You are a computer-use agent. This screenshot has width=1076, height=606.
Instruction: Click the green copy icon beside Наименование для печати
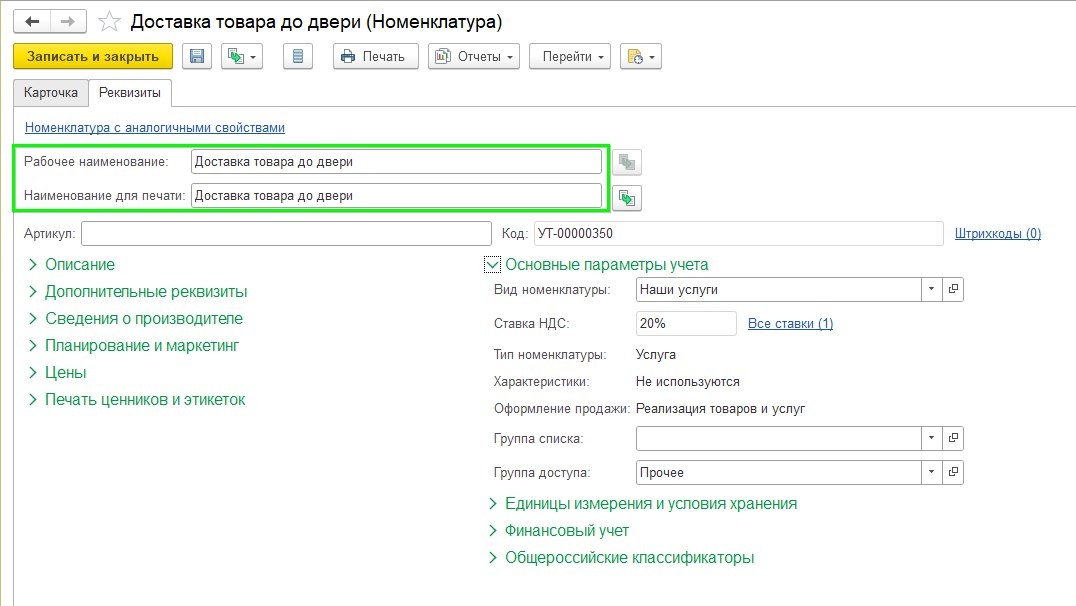coord(627,198)
